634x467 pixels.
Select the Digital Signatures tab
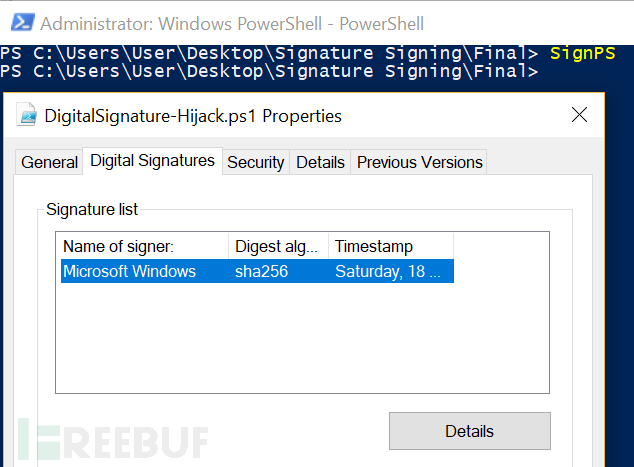pyautogui.click(x=152, y=161)
